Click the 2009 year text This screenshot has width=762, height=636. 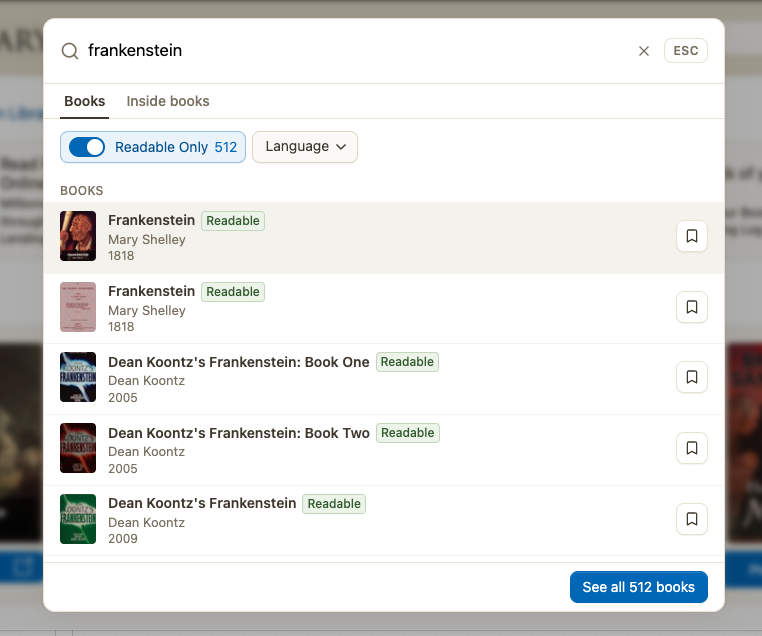[123, 539]
